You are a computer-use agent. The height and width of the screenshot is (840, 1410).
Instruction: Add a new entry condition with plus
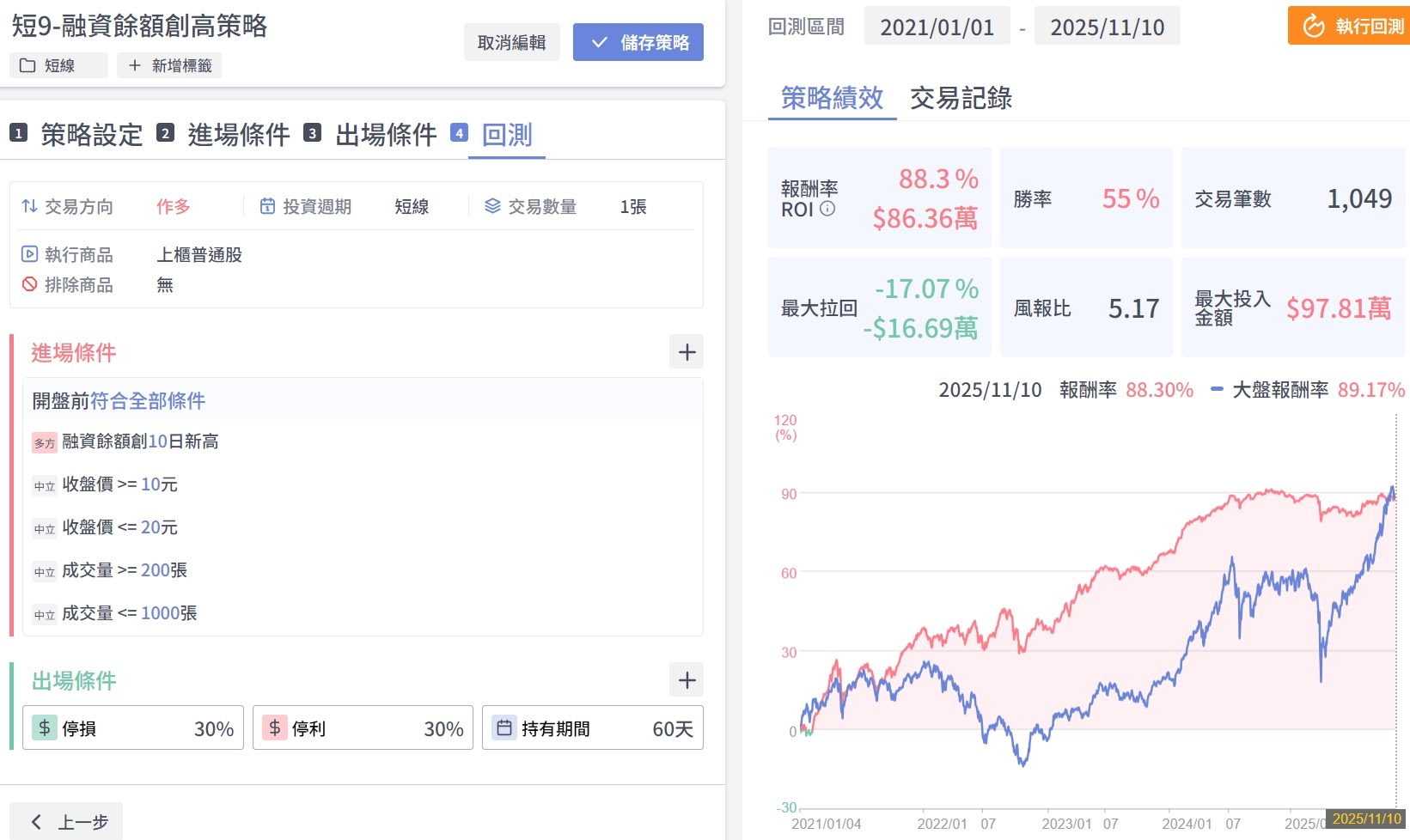(687, 352)
